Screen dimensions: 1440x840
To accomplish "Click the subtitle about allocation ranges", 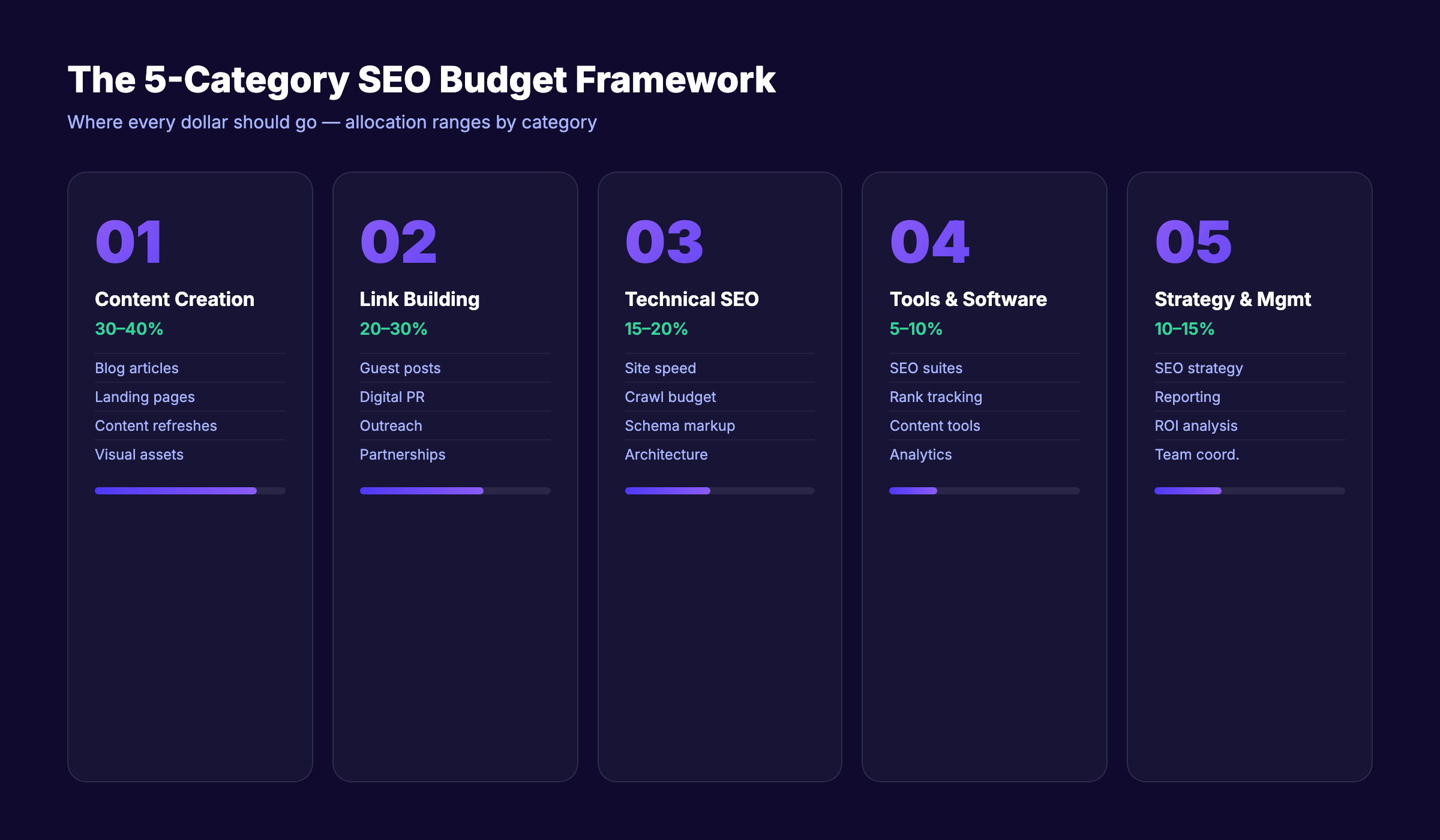I will (332, 122).
